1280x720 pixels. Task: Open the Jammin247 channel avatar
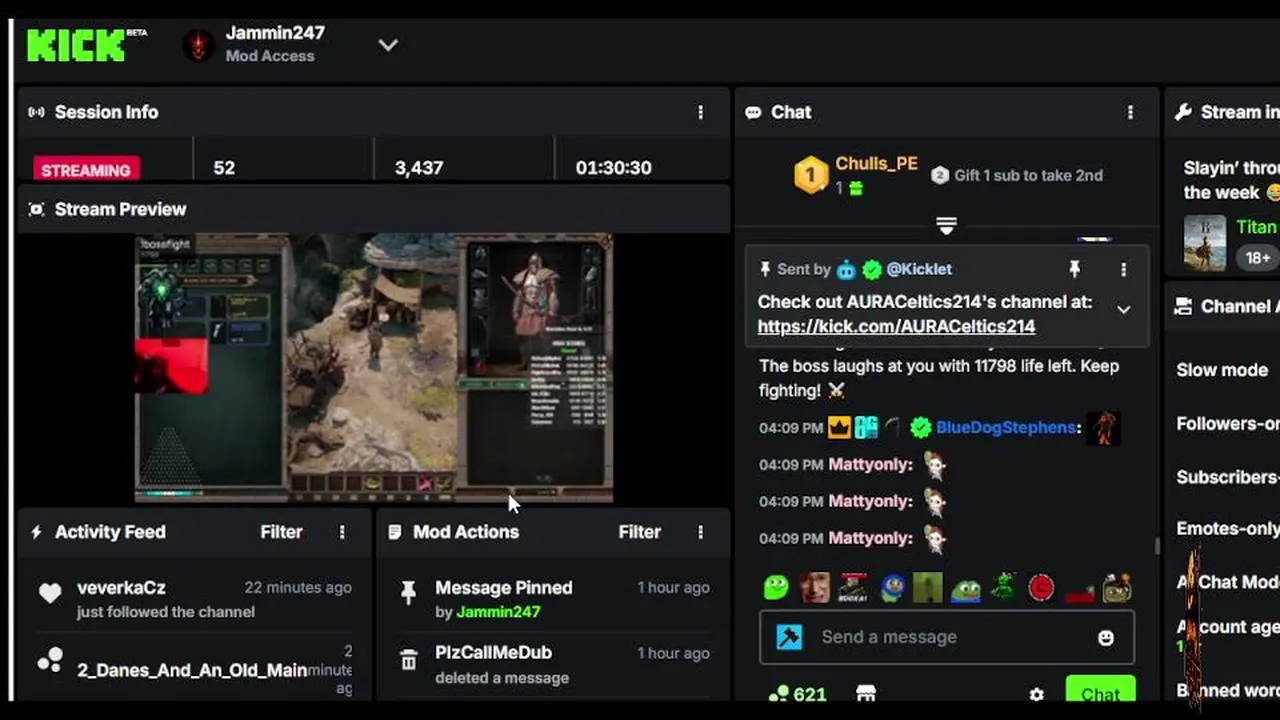coord(199,45)
